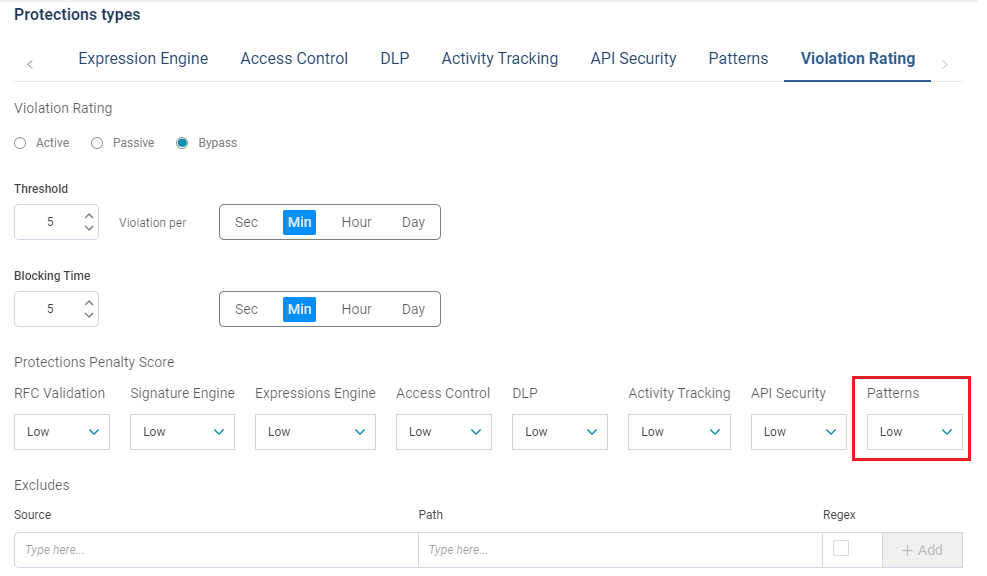Expand the Signature Engine penalty dropdown
Viewport: 987px width, 576px height.
(x=182, y=432)
